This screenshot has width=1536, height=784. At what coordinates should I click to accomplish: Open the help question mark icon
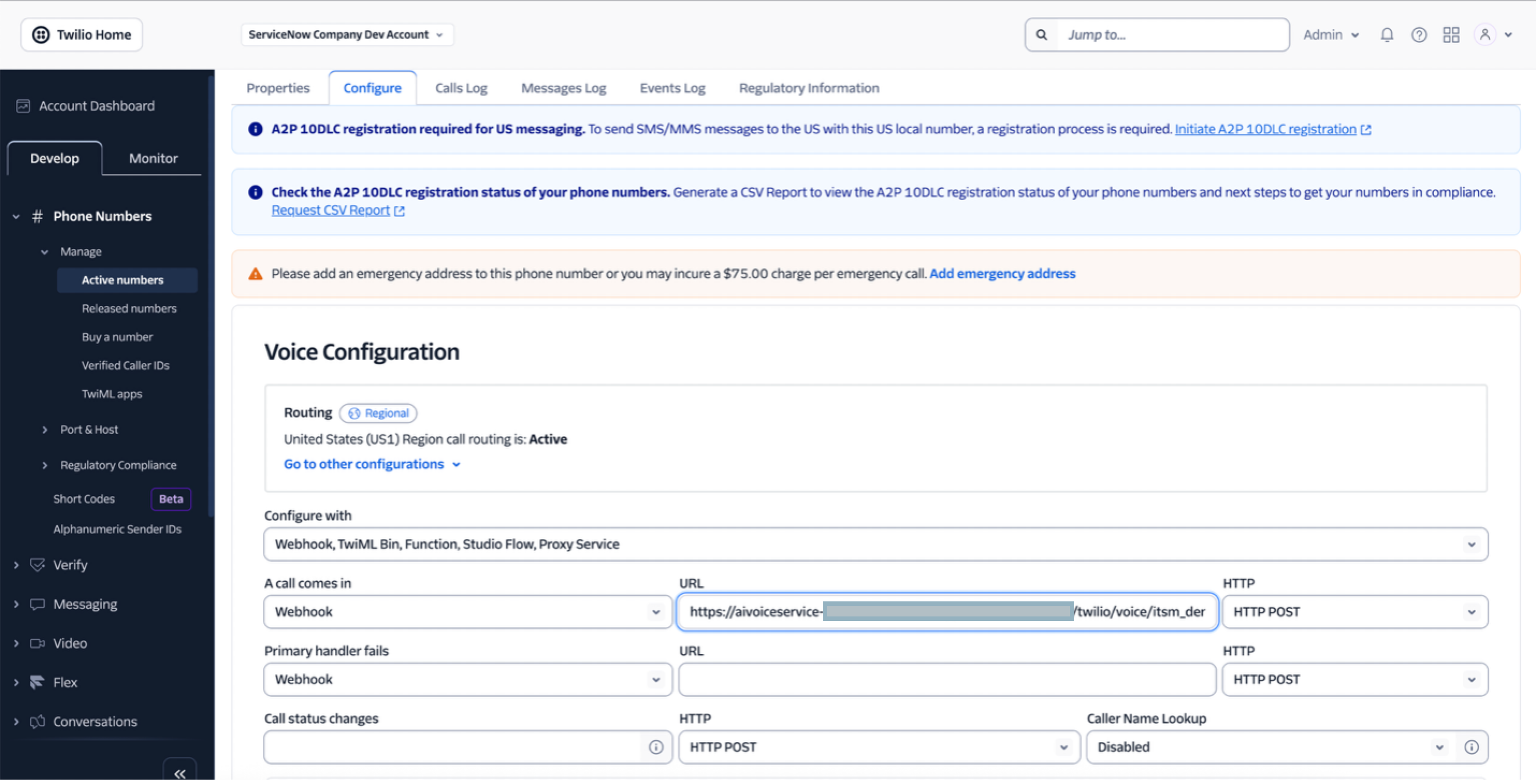tap(1419, 35)
